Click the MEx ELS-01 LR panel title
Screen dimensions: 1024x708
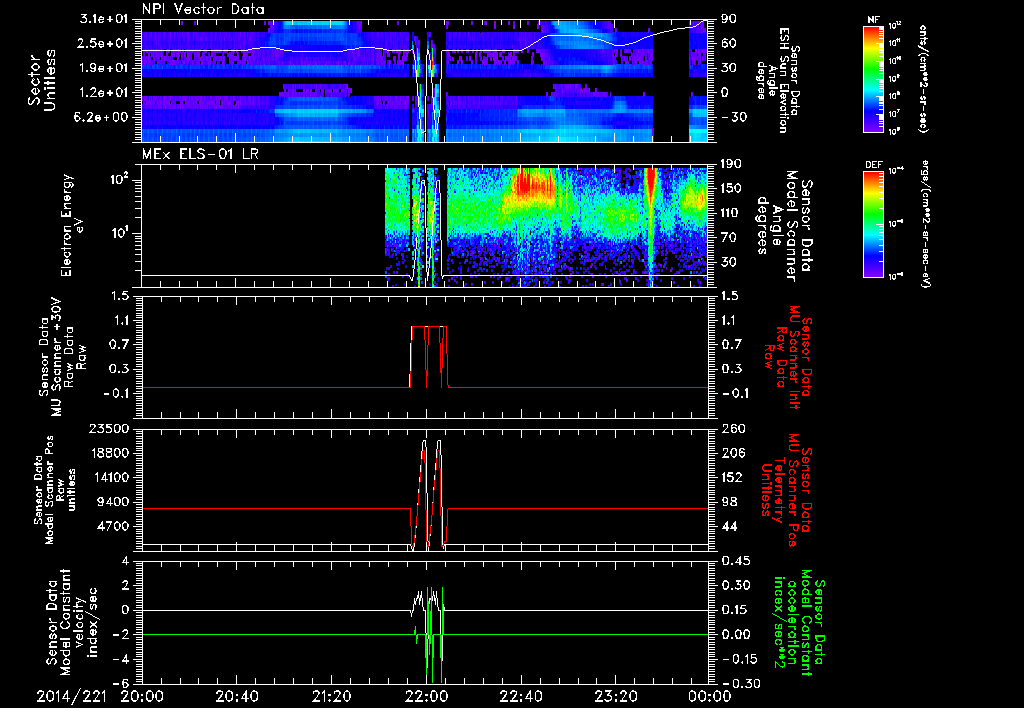[x=202, y=155]
